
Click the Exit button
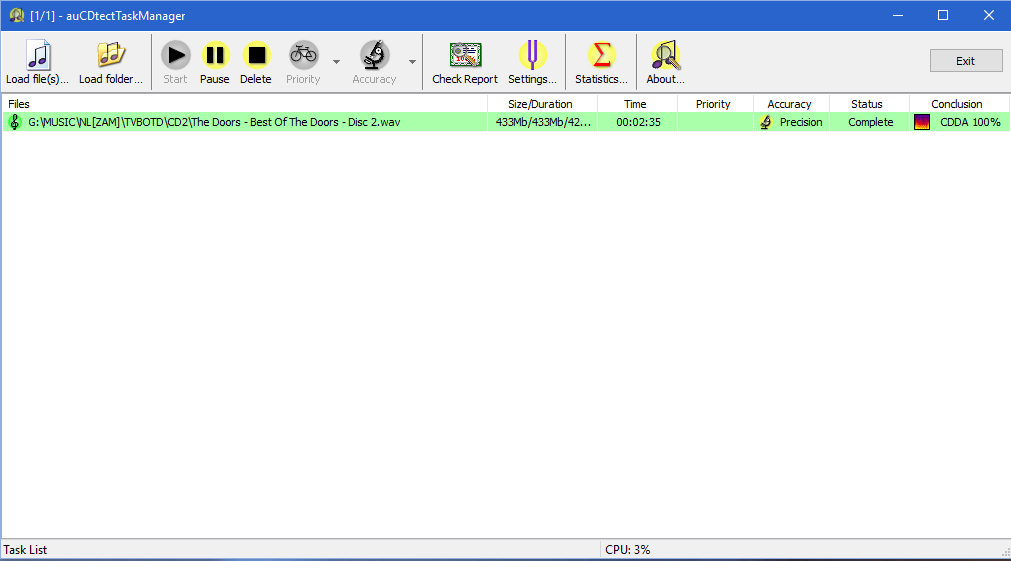pos(965,61)
